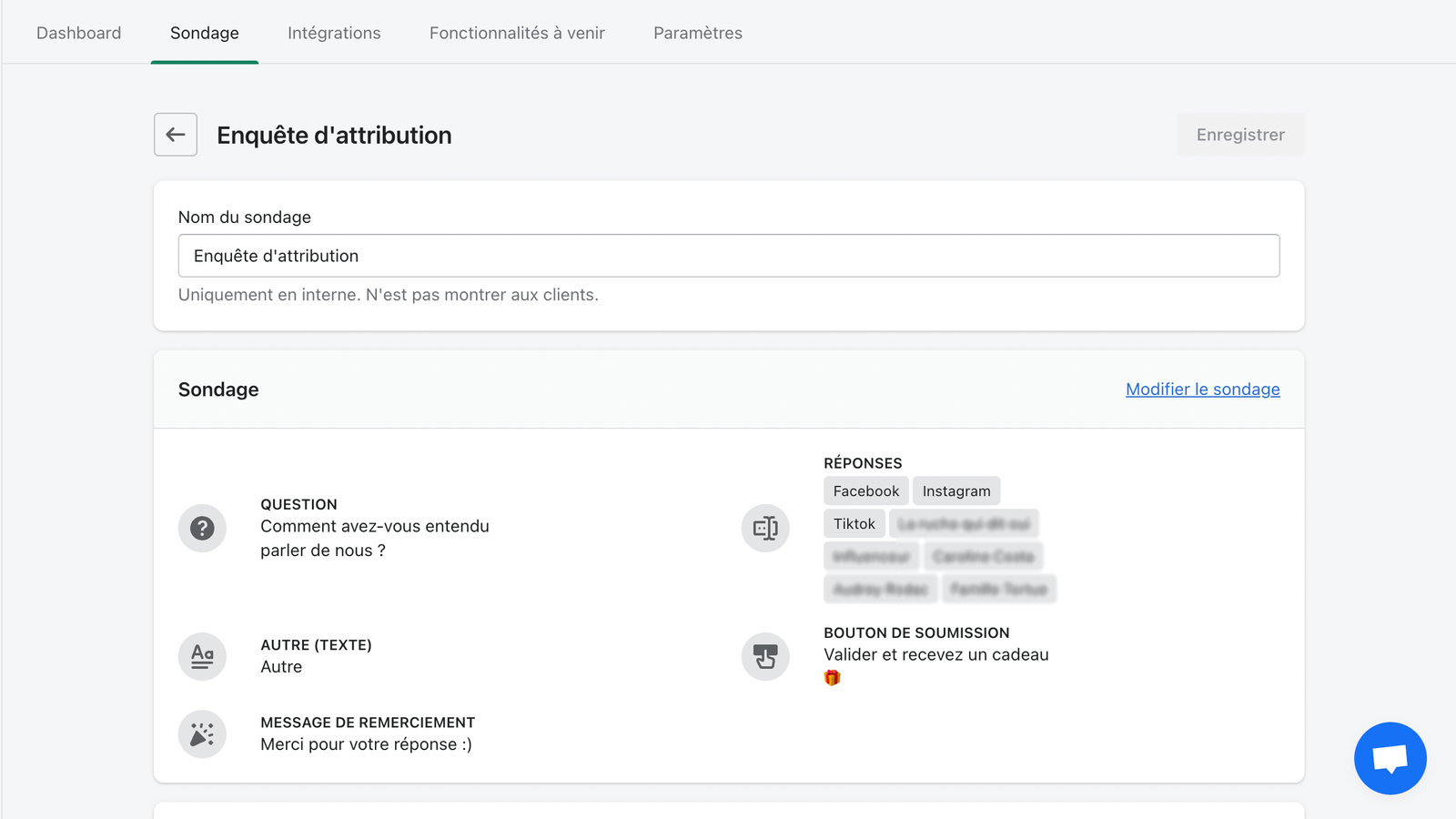Click the submit button icon beside BOUTON DE SOUMISSION
Image resolution: width=1456 pixels, height=819 pixels.
pyautogui.click(x=765, y=656)
